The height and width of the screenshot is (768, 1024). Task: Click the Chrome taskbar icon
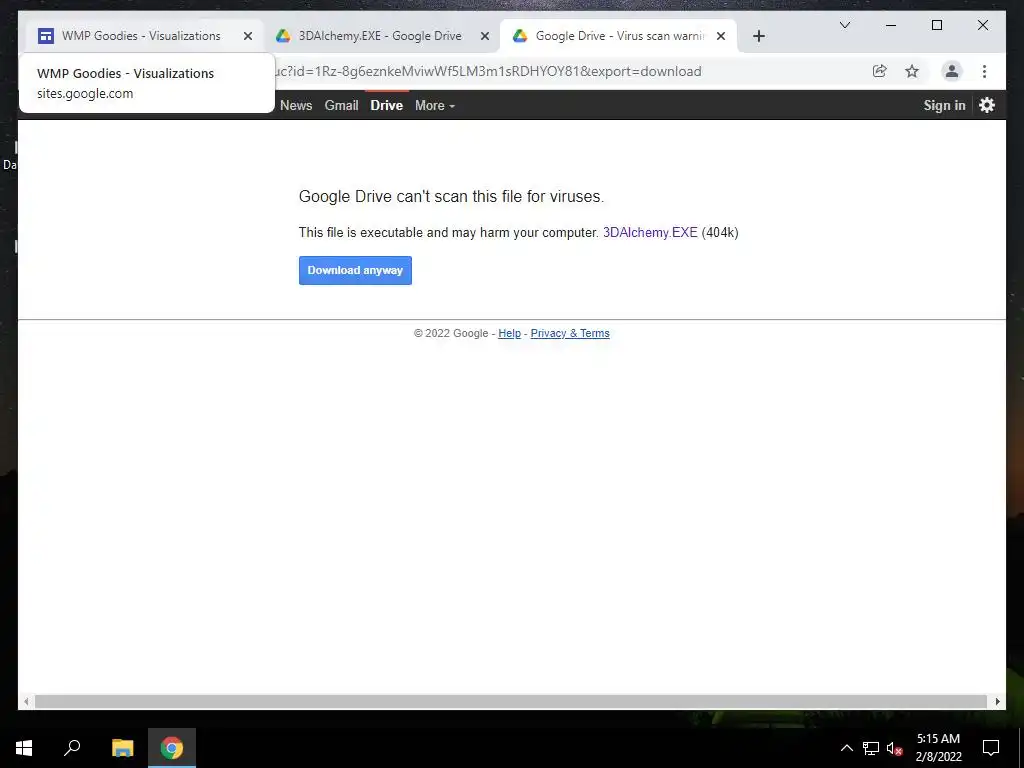[x=172, y=748]
